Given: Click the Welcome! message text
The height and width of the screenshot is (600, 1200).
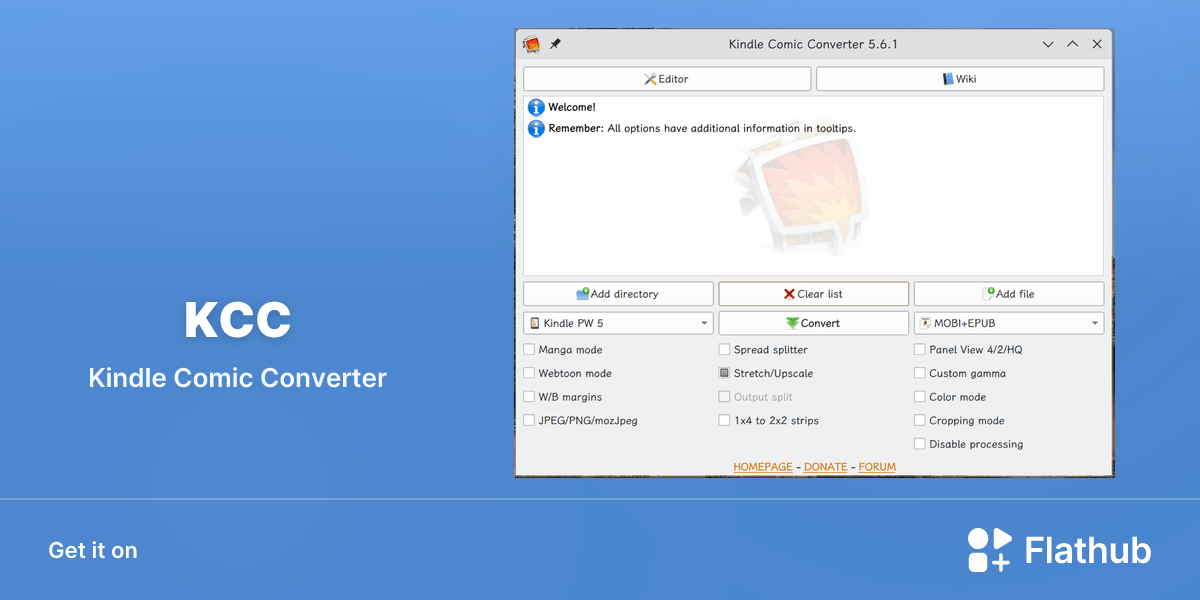Looking at the screenshot, I should (572, 107).
